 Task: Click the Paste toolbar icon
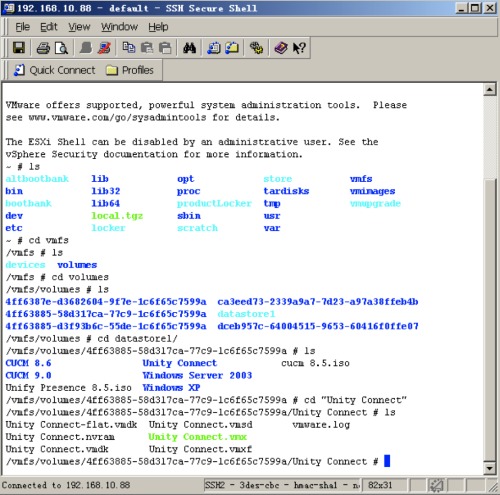click(x=147, y=48)
